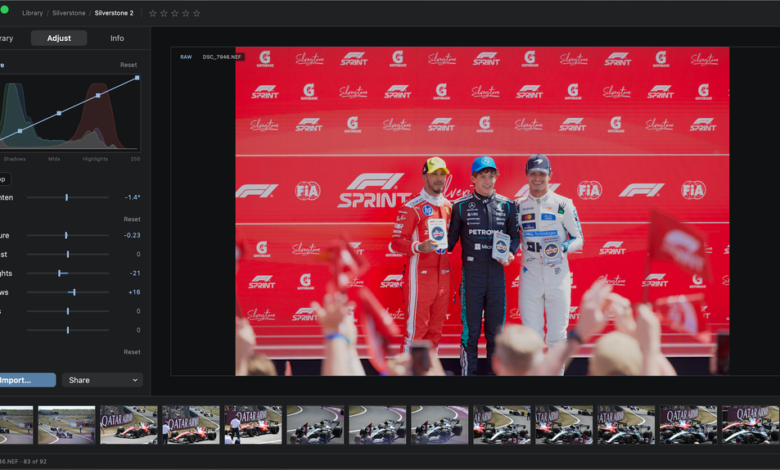
Task: Click the main podium photo preview
Action: [482, 211]
